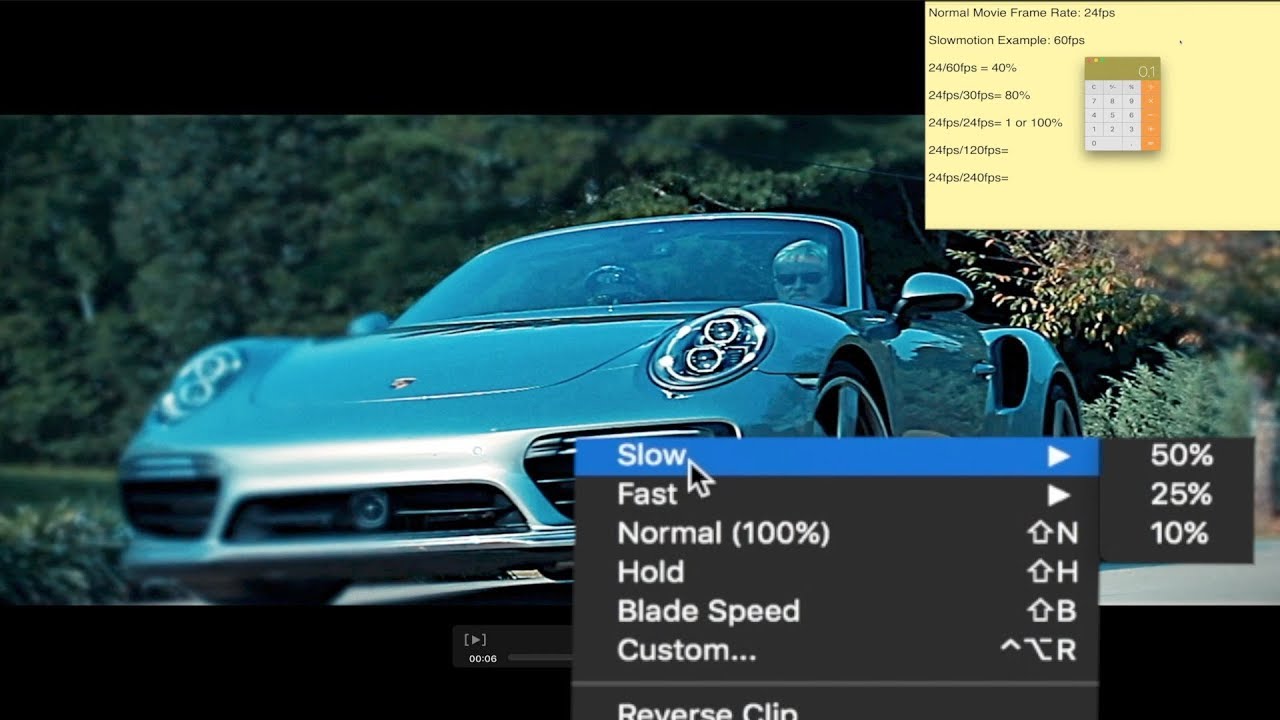This screenshot has width=1280, height=720.
Task: Click the playback scrubber bar beside 00:06
Action: [x=540, y=658]
